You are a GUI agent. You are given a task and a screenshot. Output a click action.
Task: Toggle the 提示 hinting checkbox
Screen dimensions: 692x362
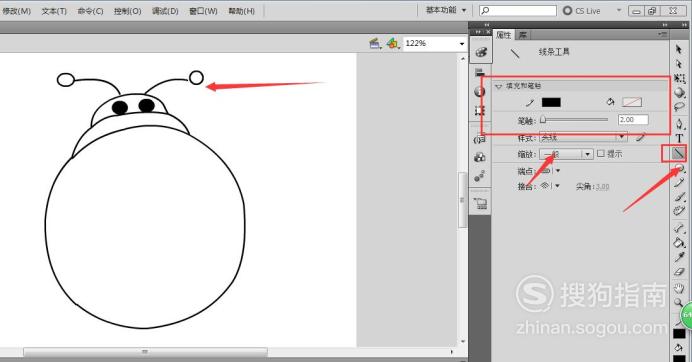[x=601, y=153]
